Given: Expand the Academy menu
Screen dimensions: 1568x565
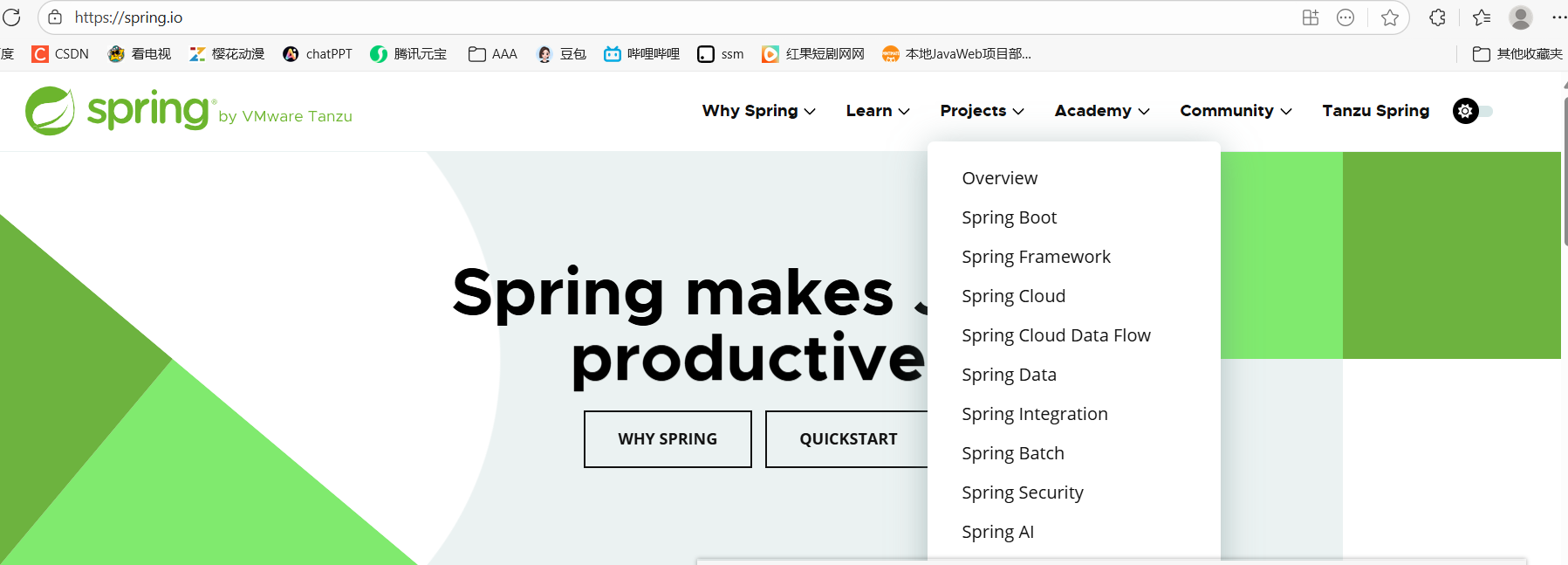Looking at the screenshot, I should (x=1102, y=111).
